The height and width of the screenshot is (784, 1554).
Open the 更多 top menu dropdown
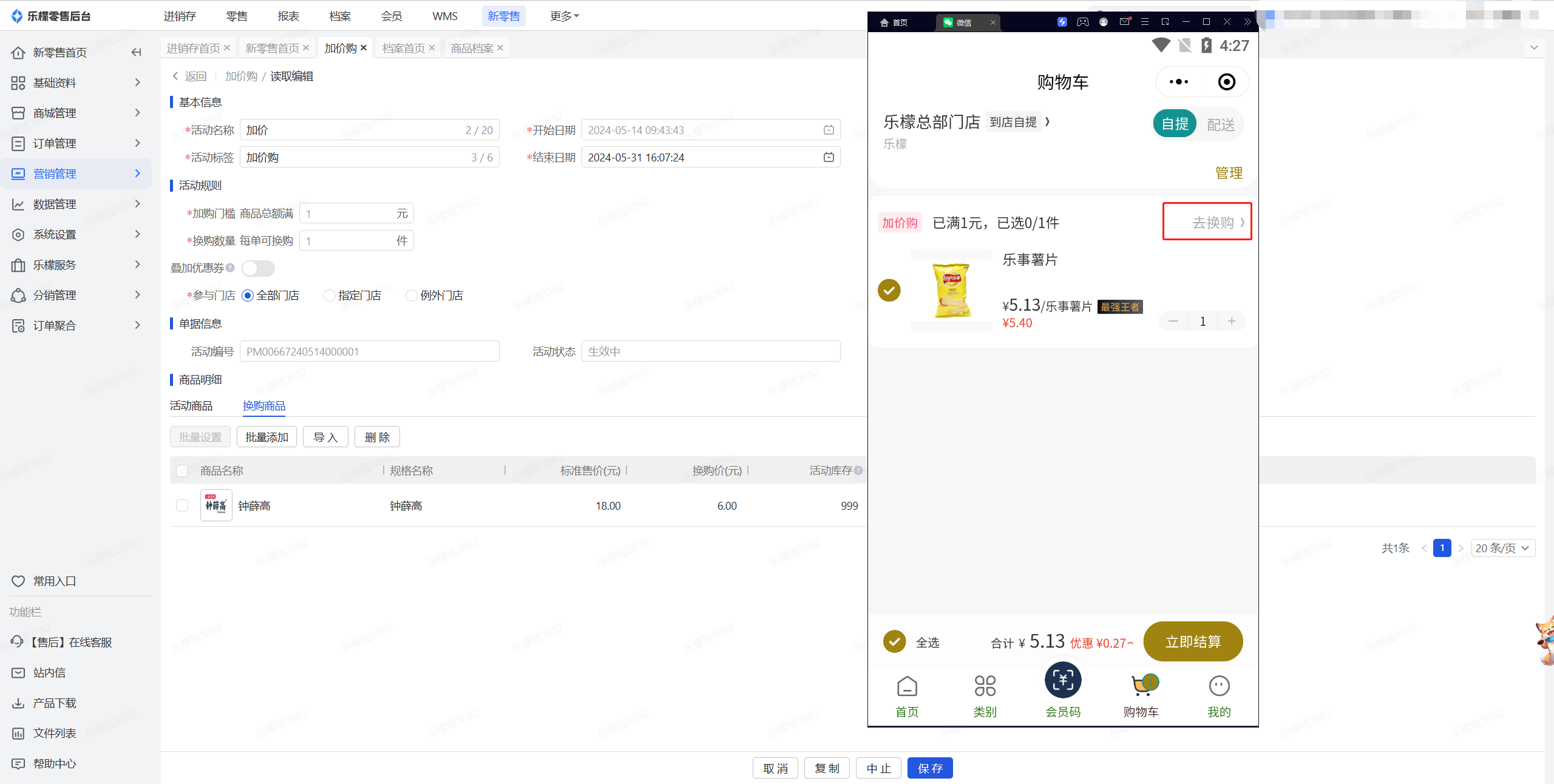pyautogui.click(x=565, y=16)
